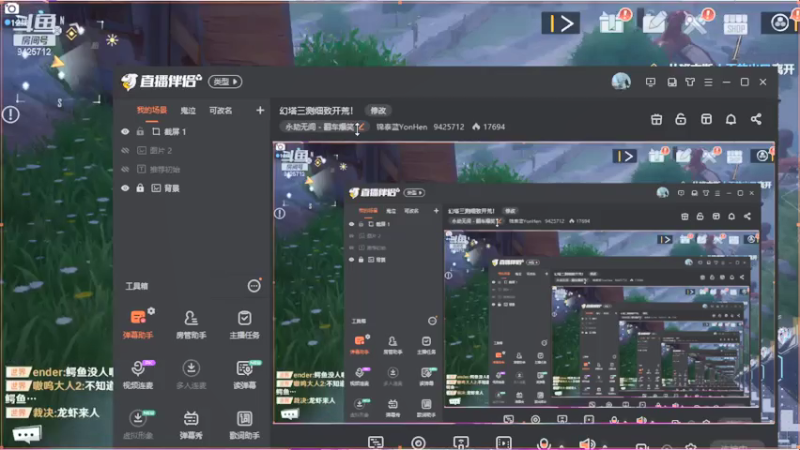This screenshot has width=800, height=450.
Task: Click the skip arrow icon in game HUD
Action: click(x=561, y=23)
